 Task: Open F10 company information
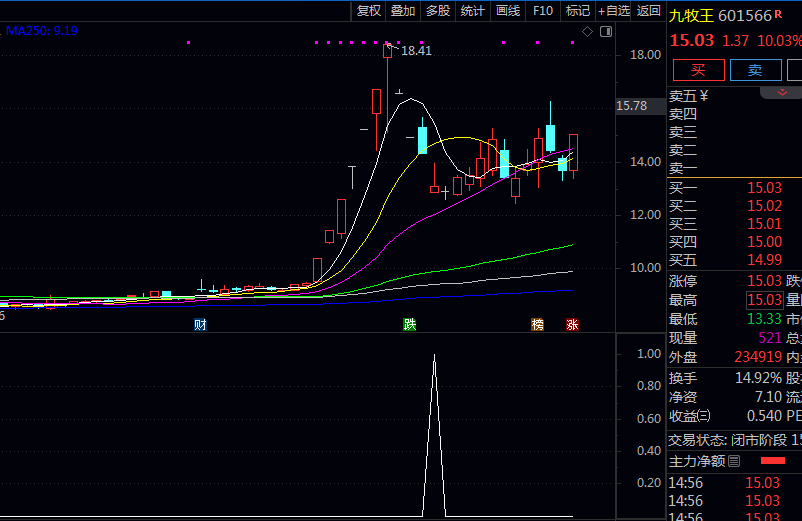tap(543, 11)
